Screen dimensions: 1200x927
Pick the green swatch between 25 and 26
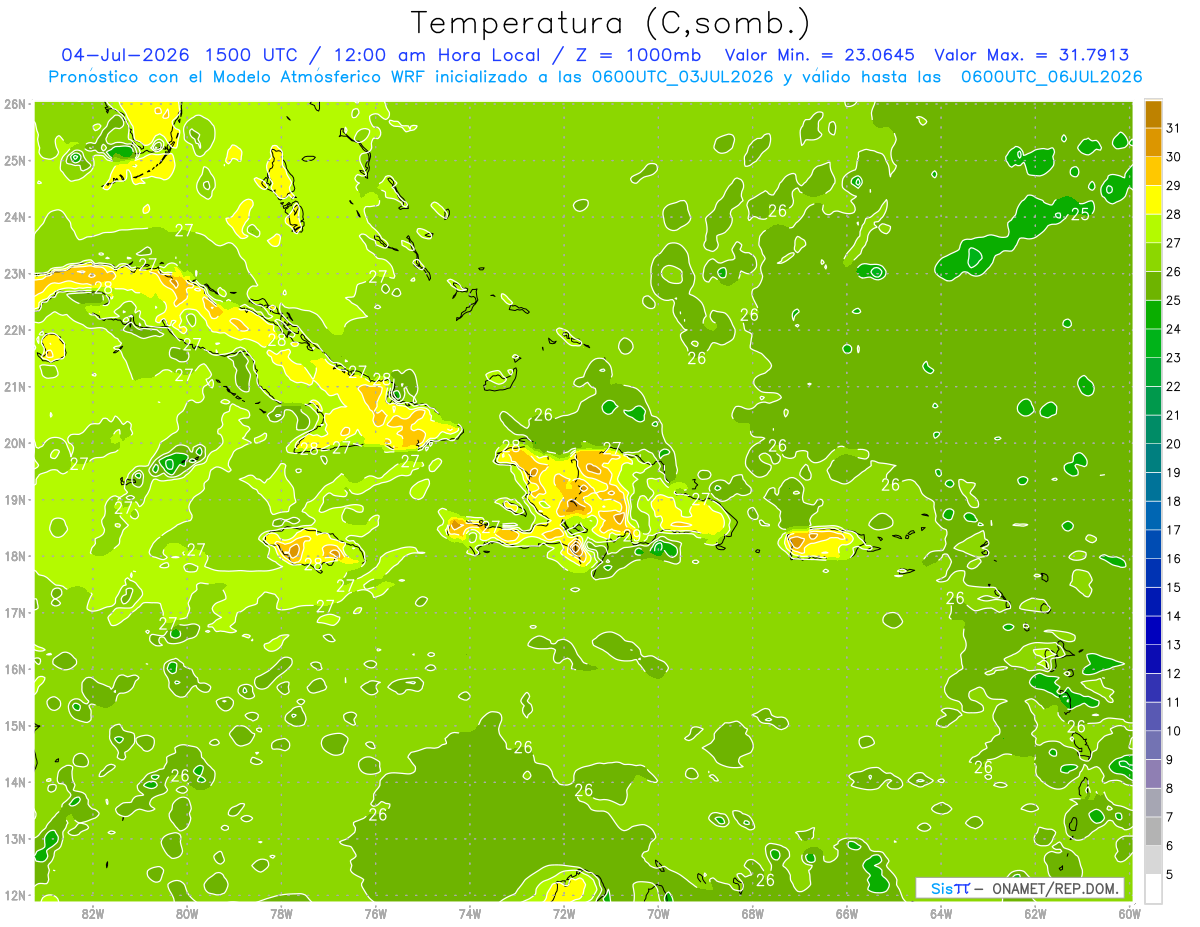coord(1153,286)
